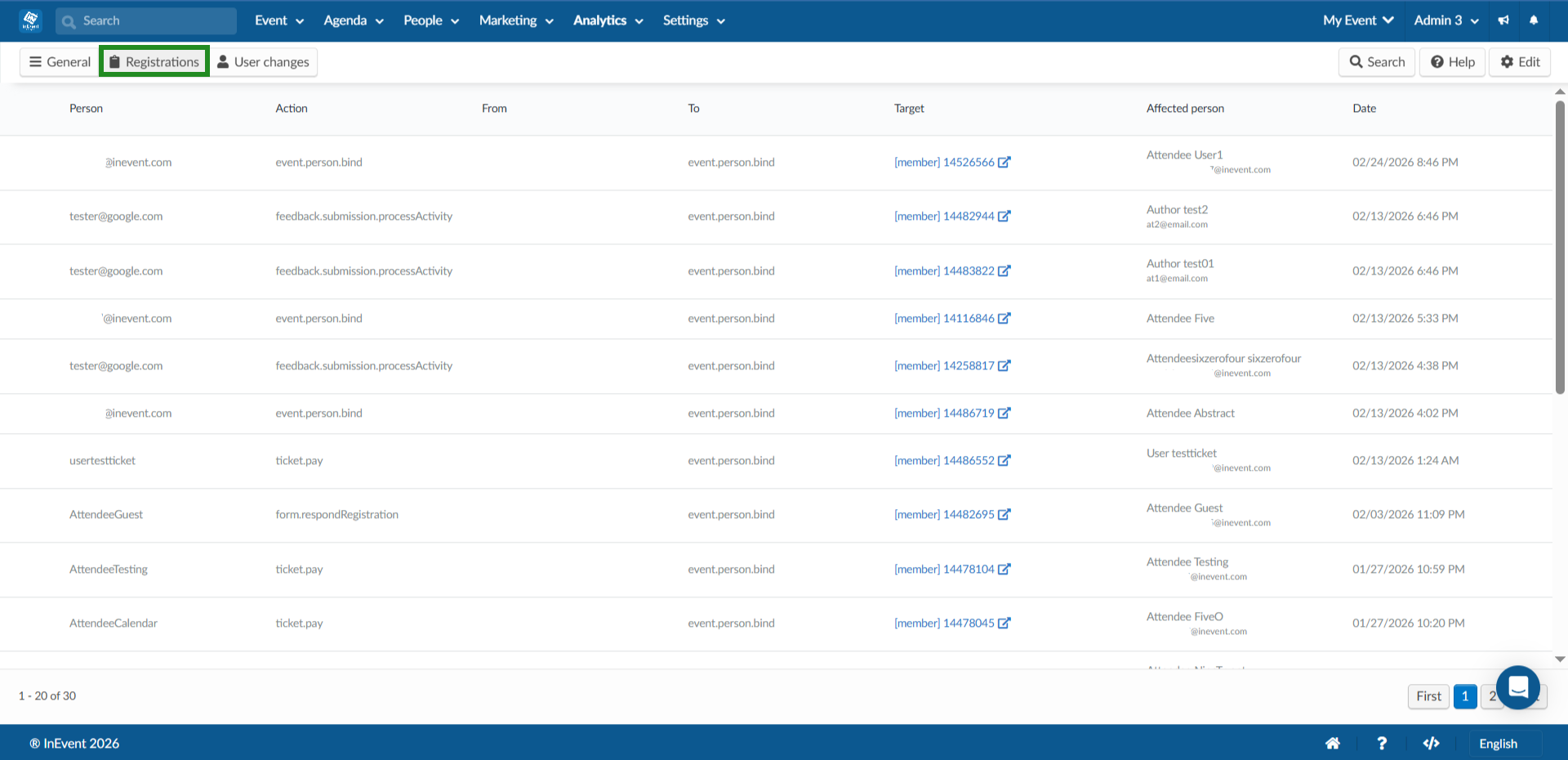Open external link icon for member 14482695
The image size is (1568, 760).
tap(1004, 514)
